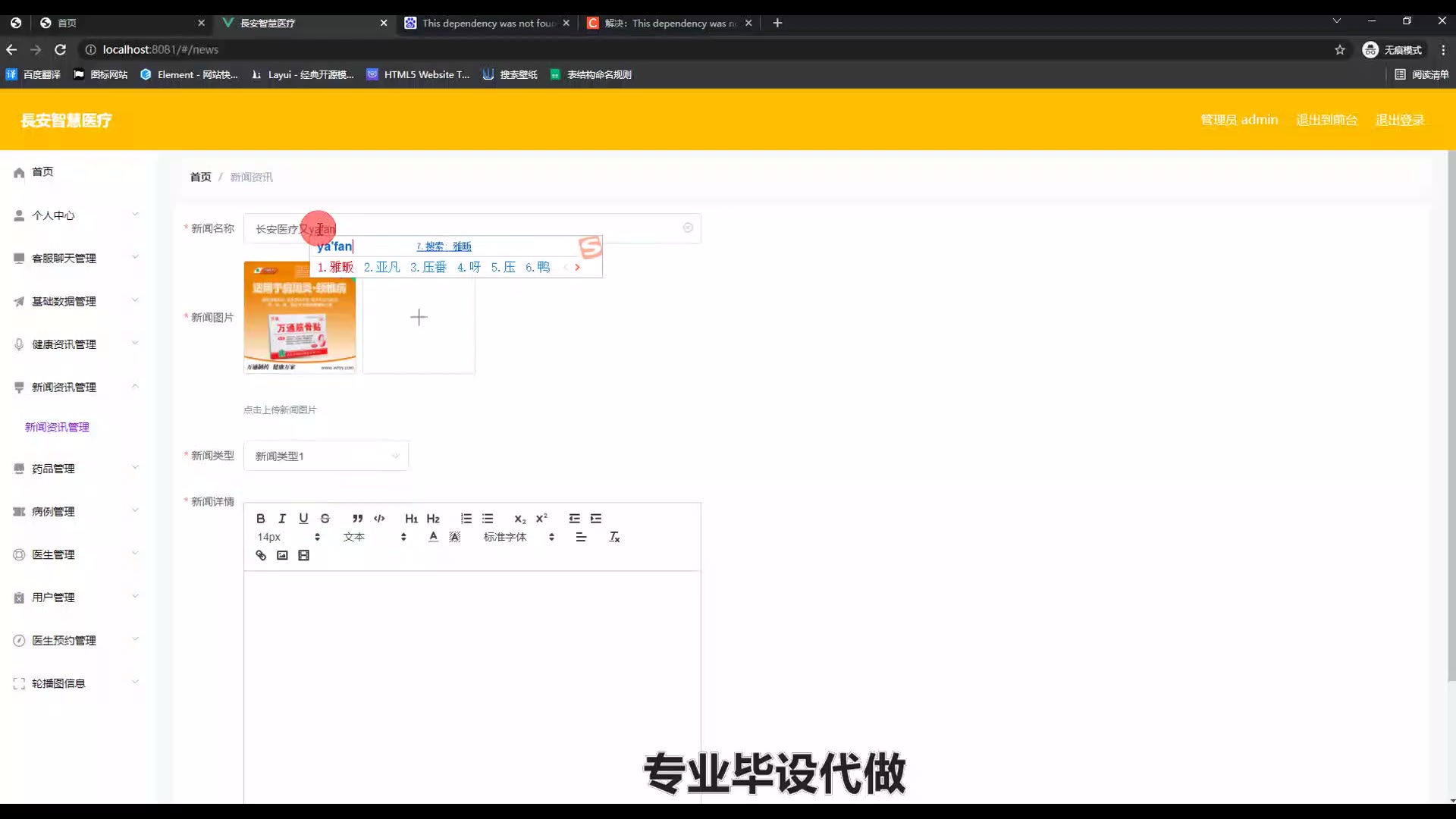Open the 新闻类型 select dropdown
Image resolution: width=1456 pixels, height=819 pixels.
coord(326,456)
